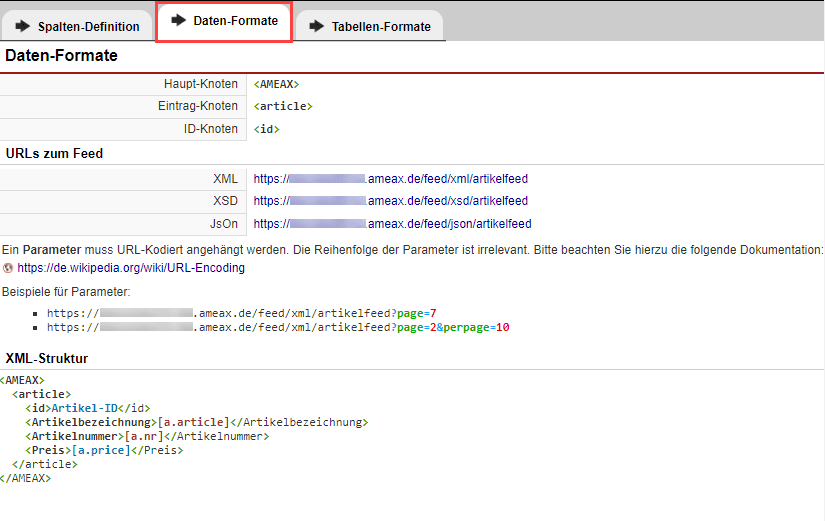The width and height of the screenshot is (825, 521).
Task: Visit the Wikipedia URL-Encoding link
Action: tap(131, 268)
